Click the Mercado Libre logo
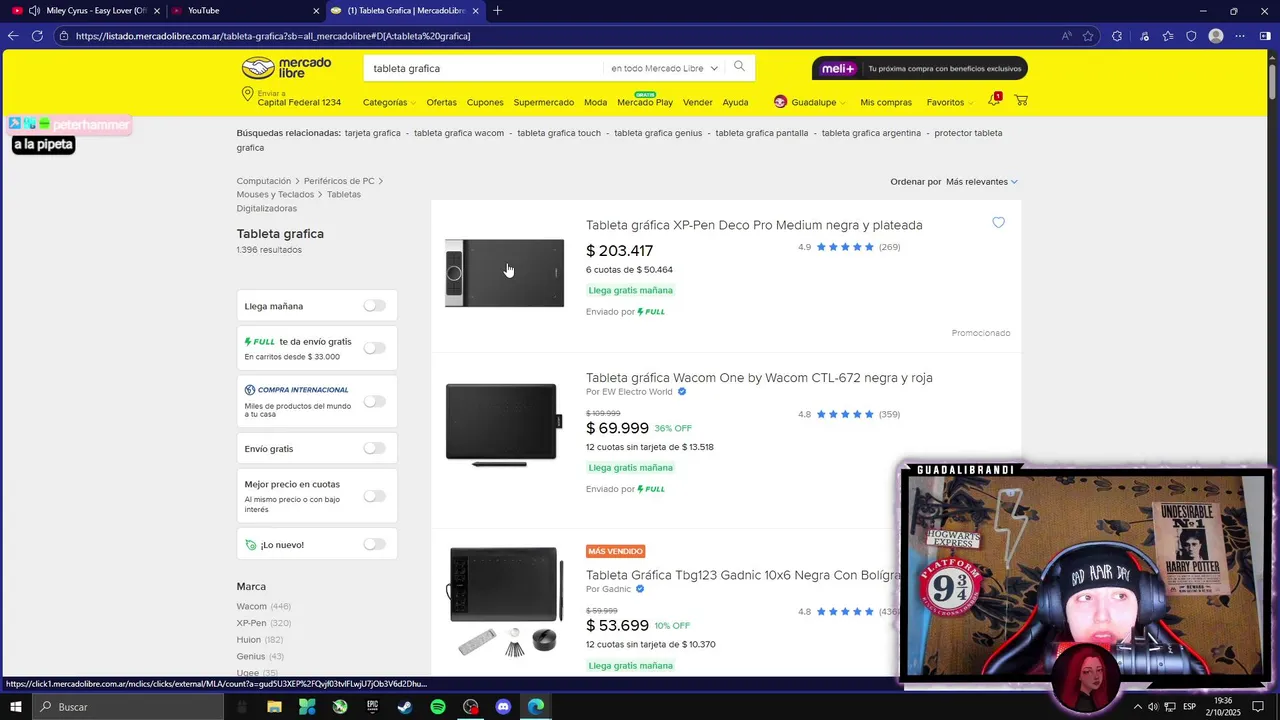 (286, 68)
